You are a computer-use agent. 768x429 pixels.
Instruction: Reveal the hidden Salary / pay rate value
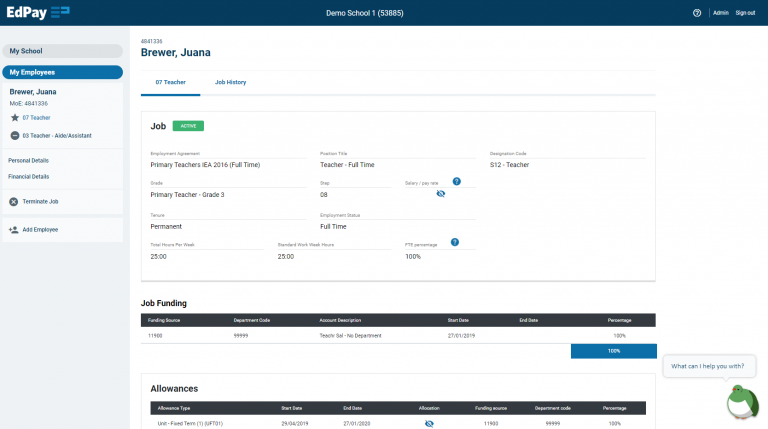(x=440, y=194)
